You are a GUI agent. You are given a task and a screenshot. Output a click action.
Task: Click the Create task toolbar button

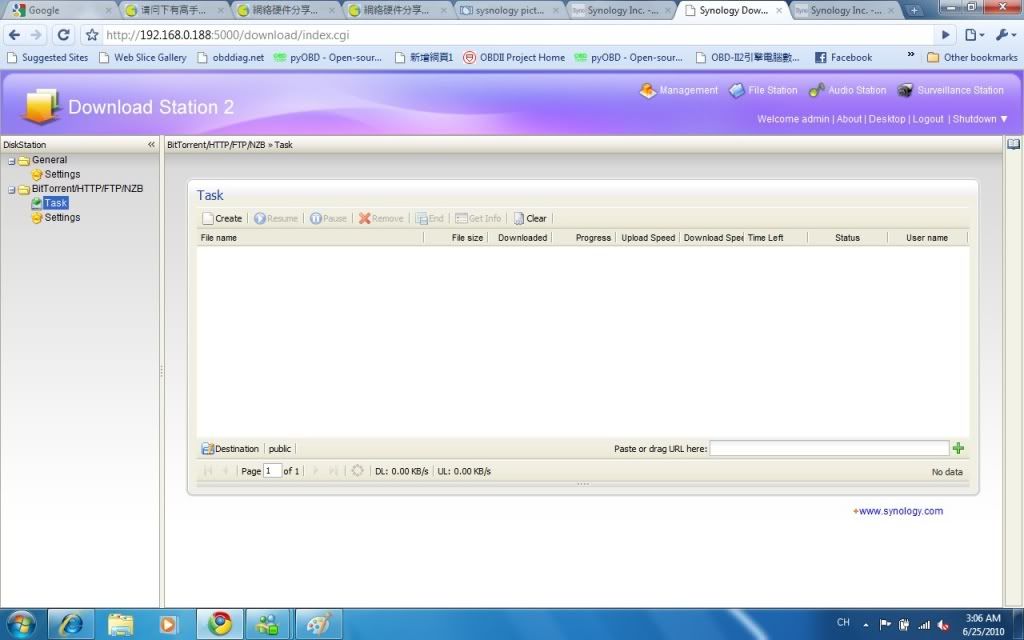click(x=222, y=218)
